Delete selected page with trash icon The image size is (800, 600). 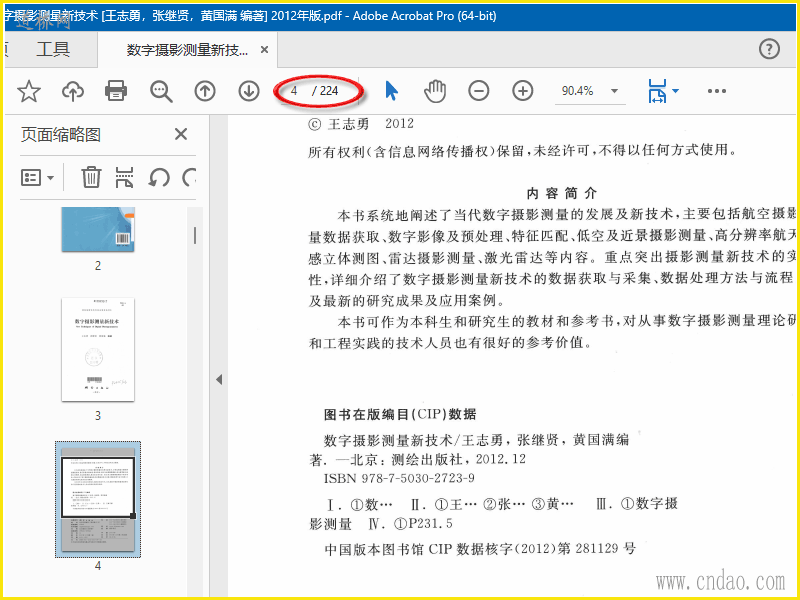(91, 177)
